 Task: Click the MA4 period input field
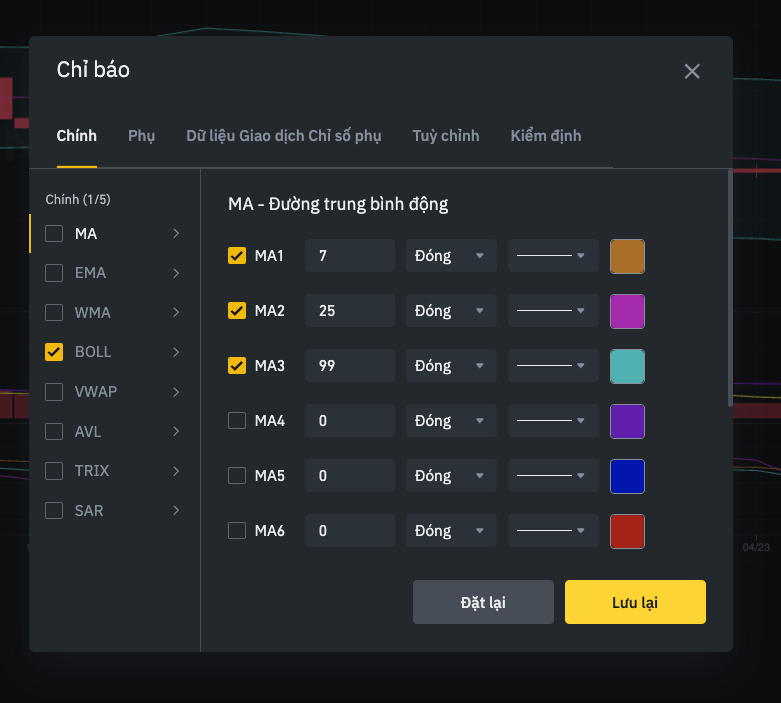pos(350,421)
